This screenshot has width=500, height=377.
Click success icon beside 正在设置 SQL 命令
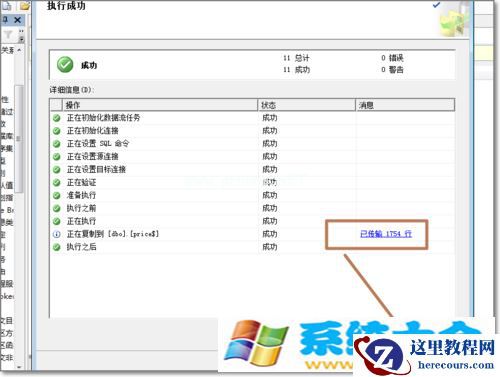57,144
